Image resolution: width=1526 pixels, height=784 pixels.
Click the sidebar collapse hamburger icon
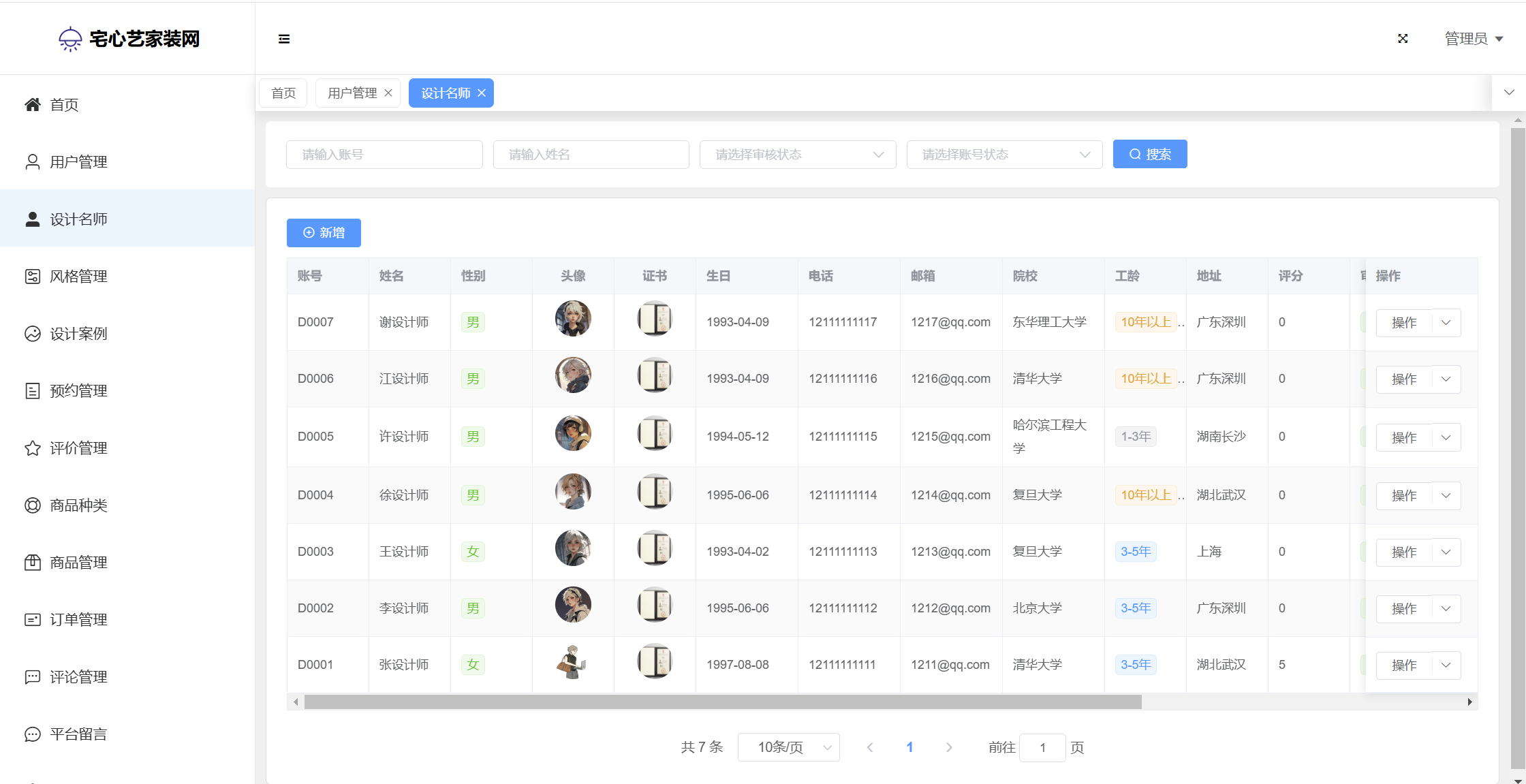[284, 39]
